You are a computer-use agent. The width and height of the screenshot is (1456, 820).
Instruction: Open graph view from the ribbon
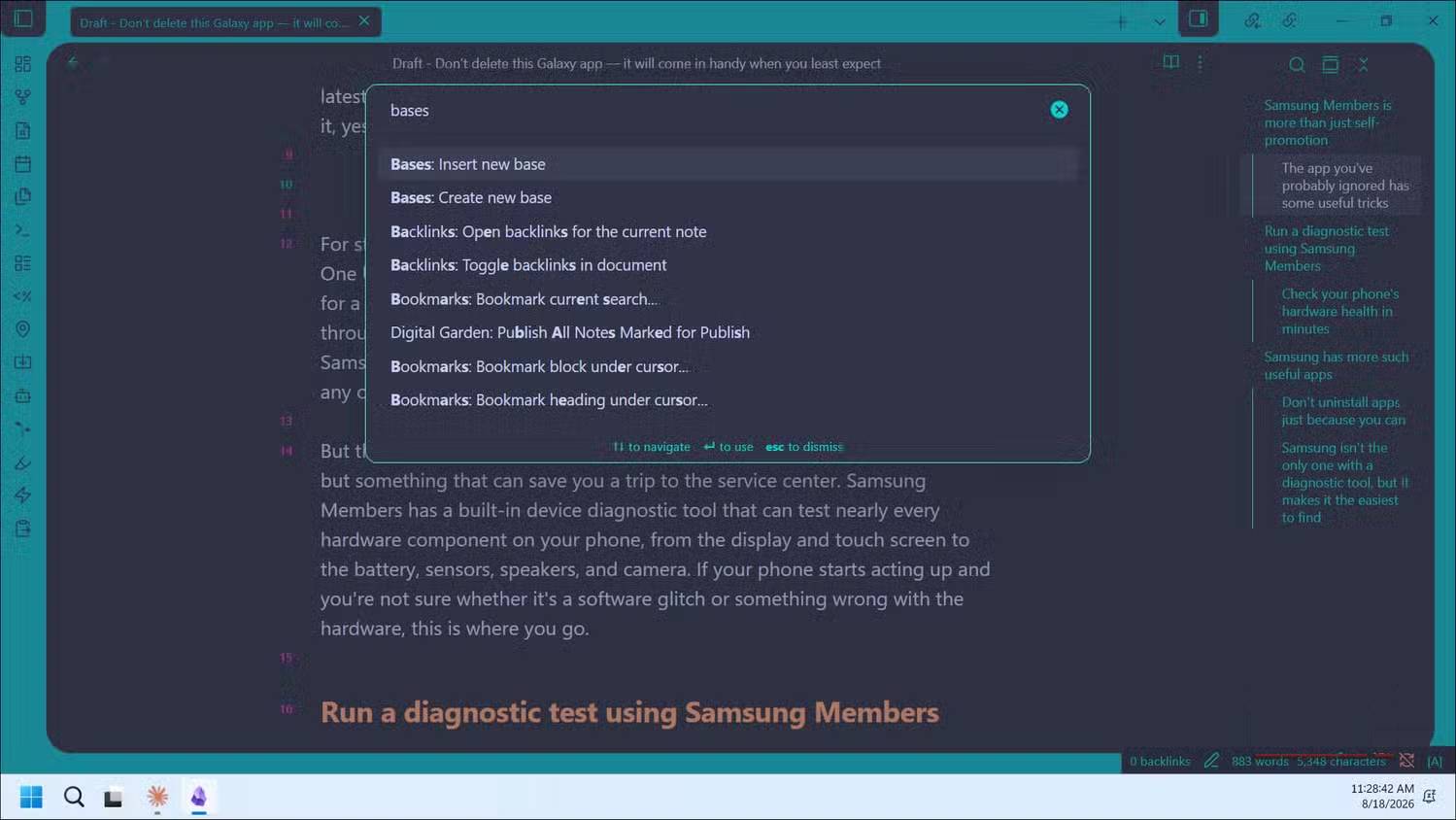coord(23,97)
